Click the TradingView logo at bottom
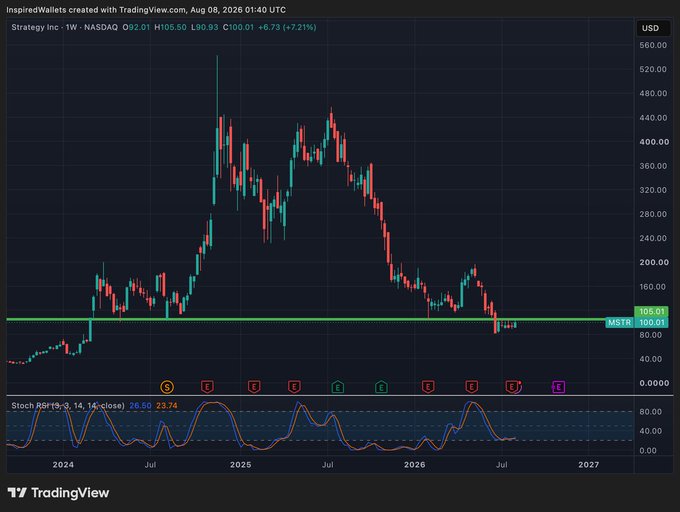 (x=58, y=493)
